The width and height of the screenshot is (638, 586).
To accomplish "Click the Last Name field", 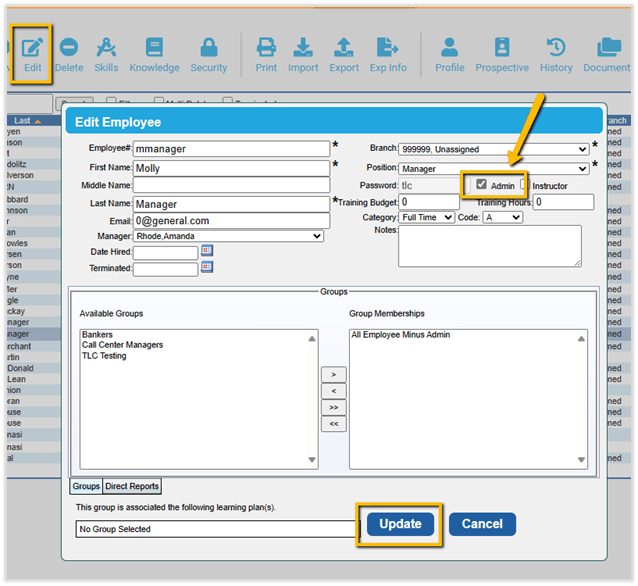I will tap(231, 204).
